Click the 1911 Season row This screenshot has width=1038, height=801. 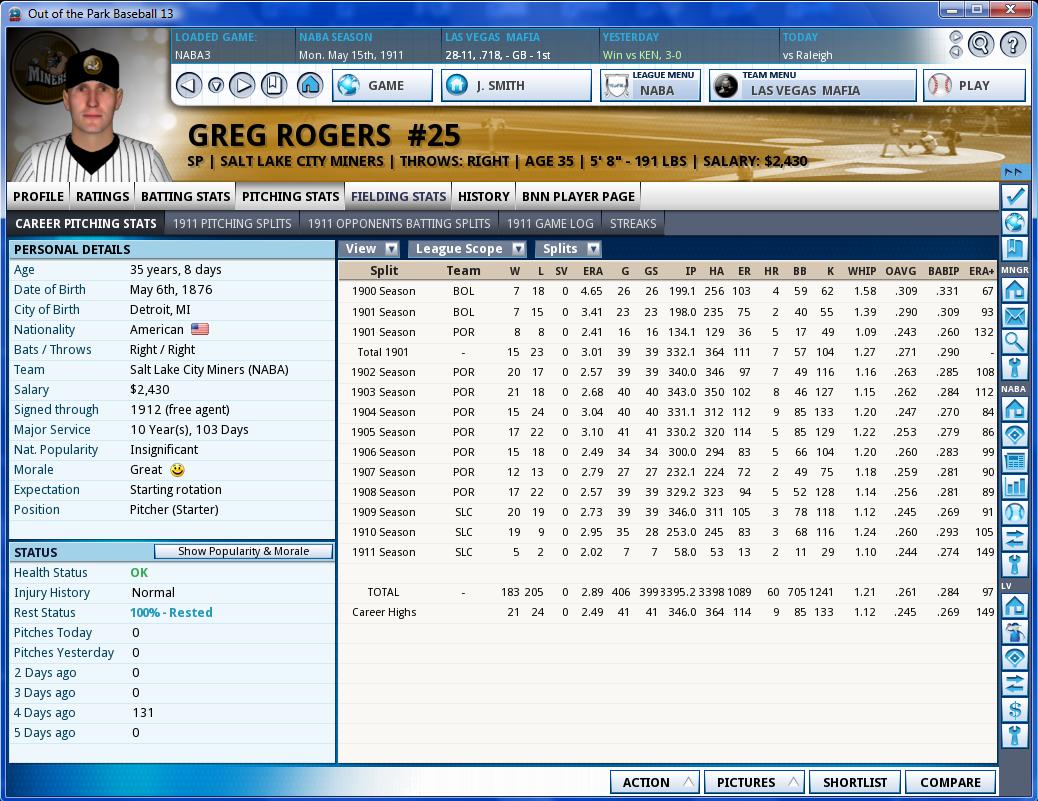click(x=668, y=552)
